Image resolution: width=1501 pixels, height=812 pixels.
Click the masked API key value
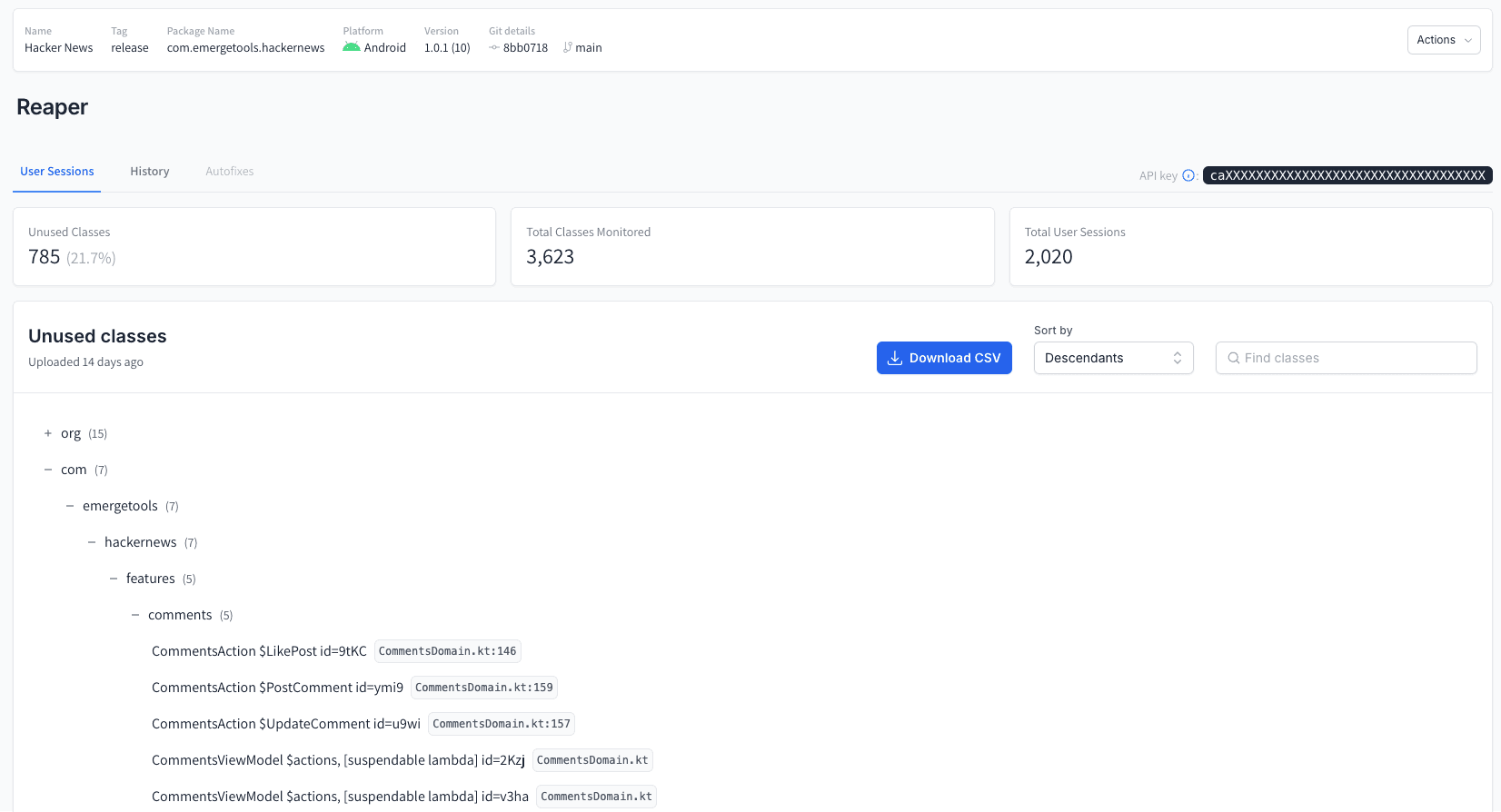(1347, 175)
